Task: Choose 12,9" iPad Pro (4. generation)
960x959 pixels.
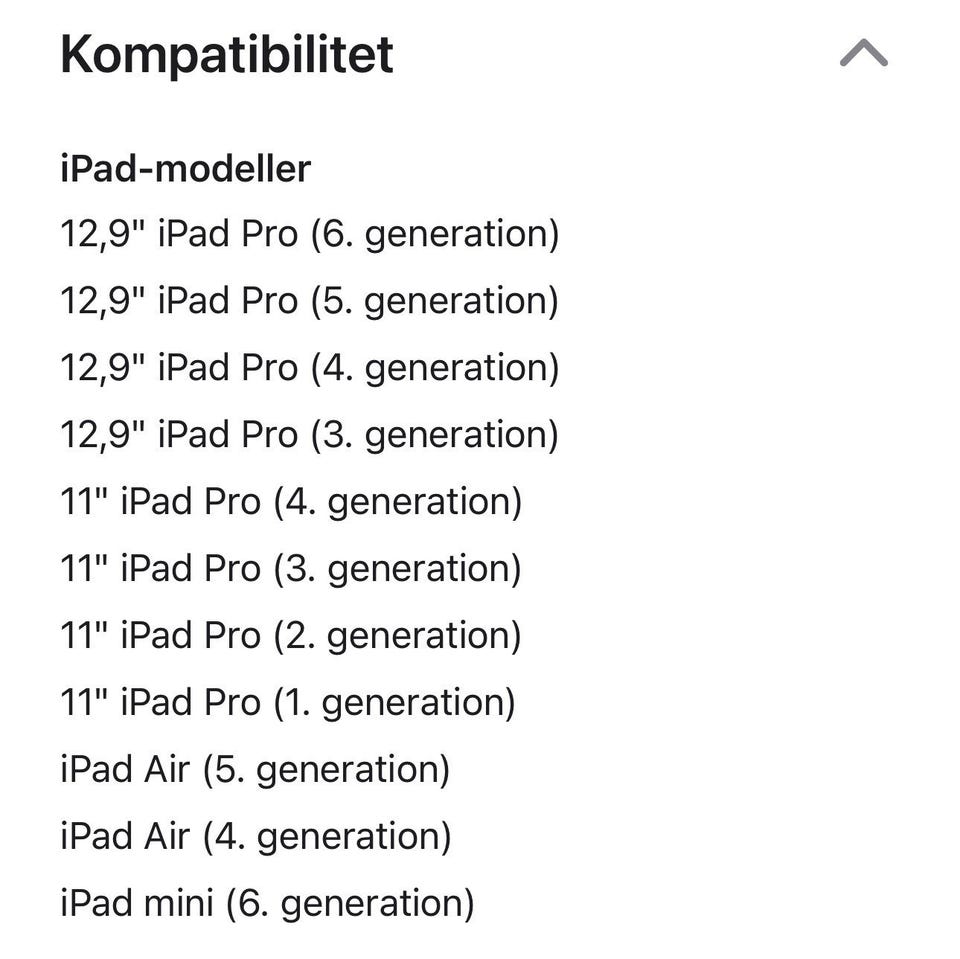Action: (x=309, y=368)
